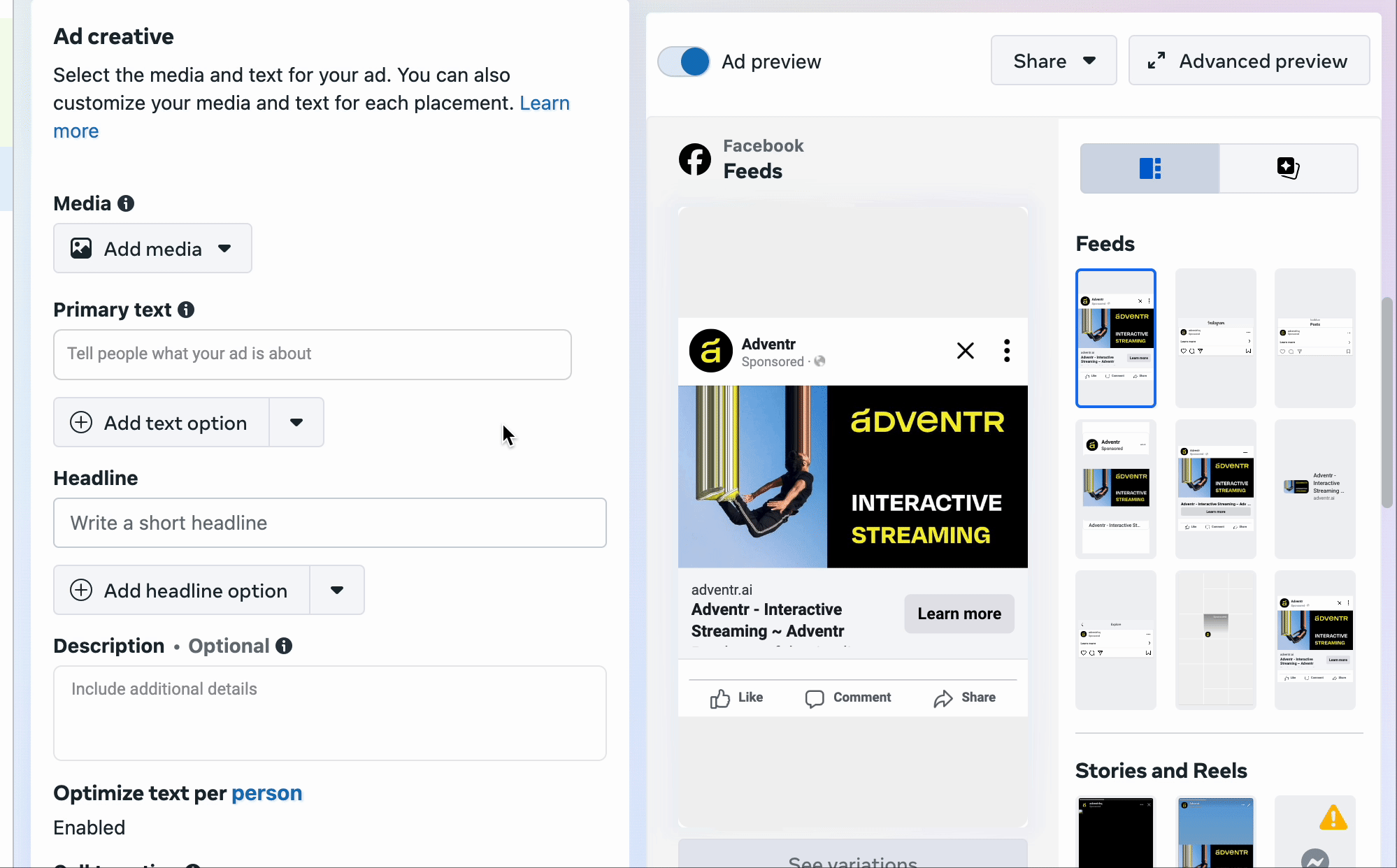Viewport: 1397px width, 868px height.
Task: Click the Media info icon
Action: pyautogui.click(x=126, y=203)
